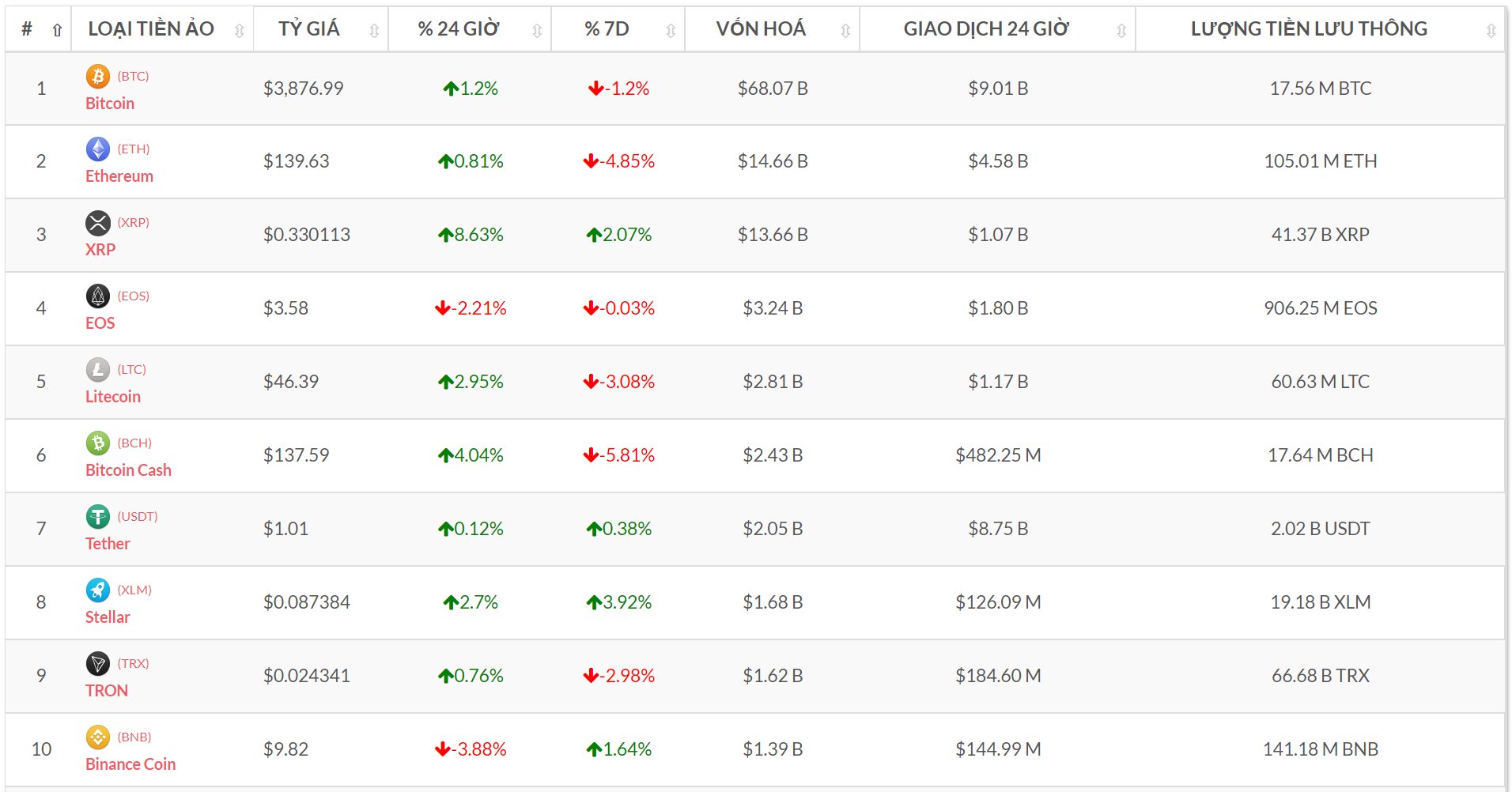Click the (ETH) ticker symbol
1512x792 pixels.
pos(134,149)
